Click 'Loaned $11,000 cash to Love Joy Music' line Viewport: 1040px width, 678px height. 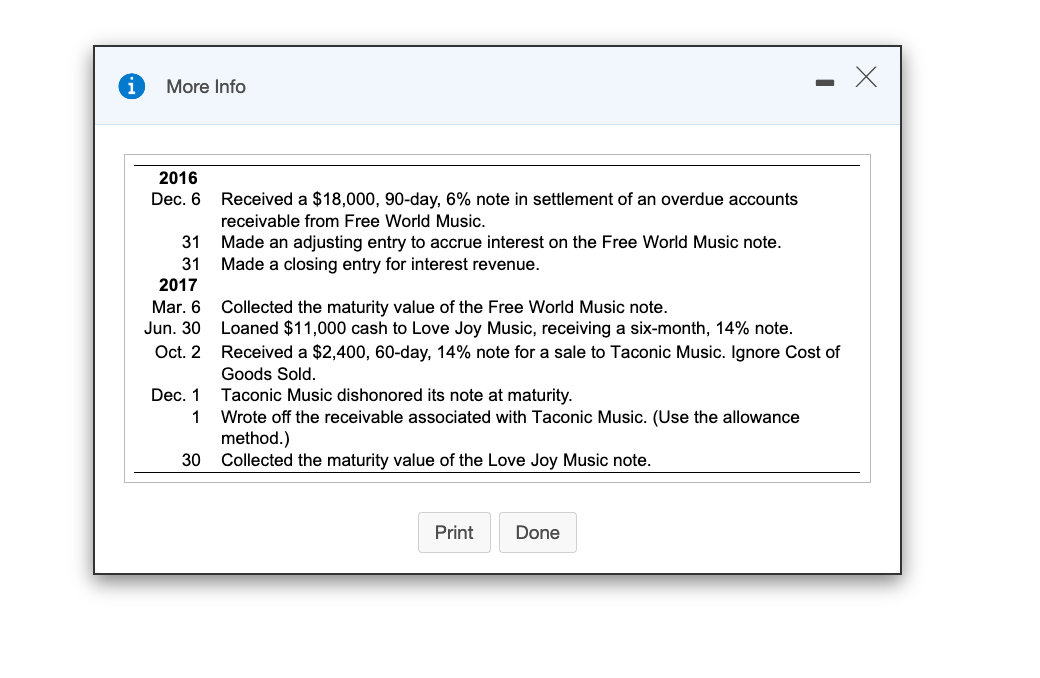tap(507, 328)
